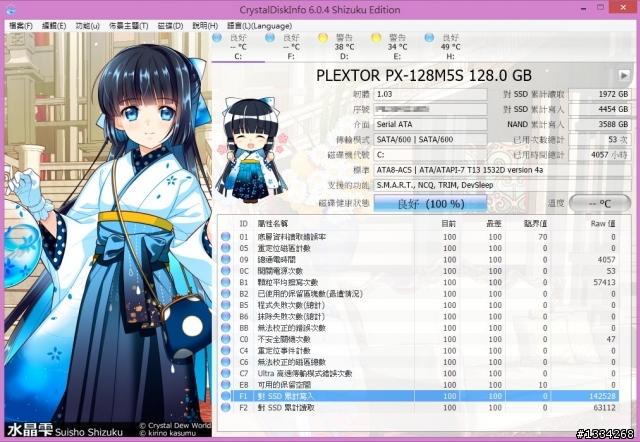
Task: Click status orb of attribute B6 row
Action: point(225,316)
